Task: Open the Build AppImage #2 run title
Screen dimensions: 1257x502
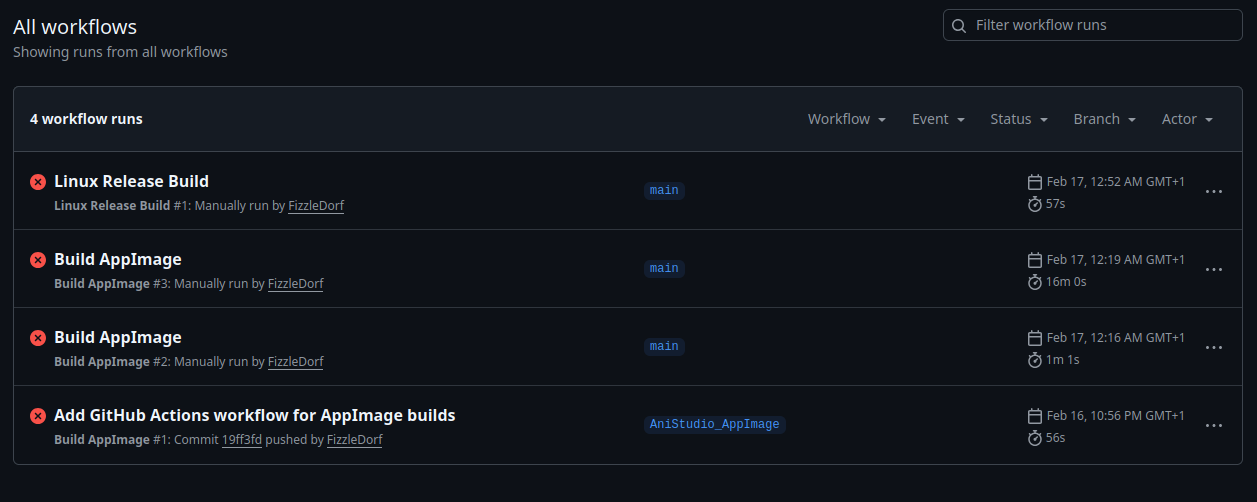Action: click(118, 337)
